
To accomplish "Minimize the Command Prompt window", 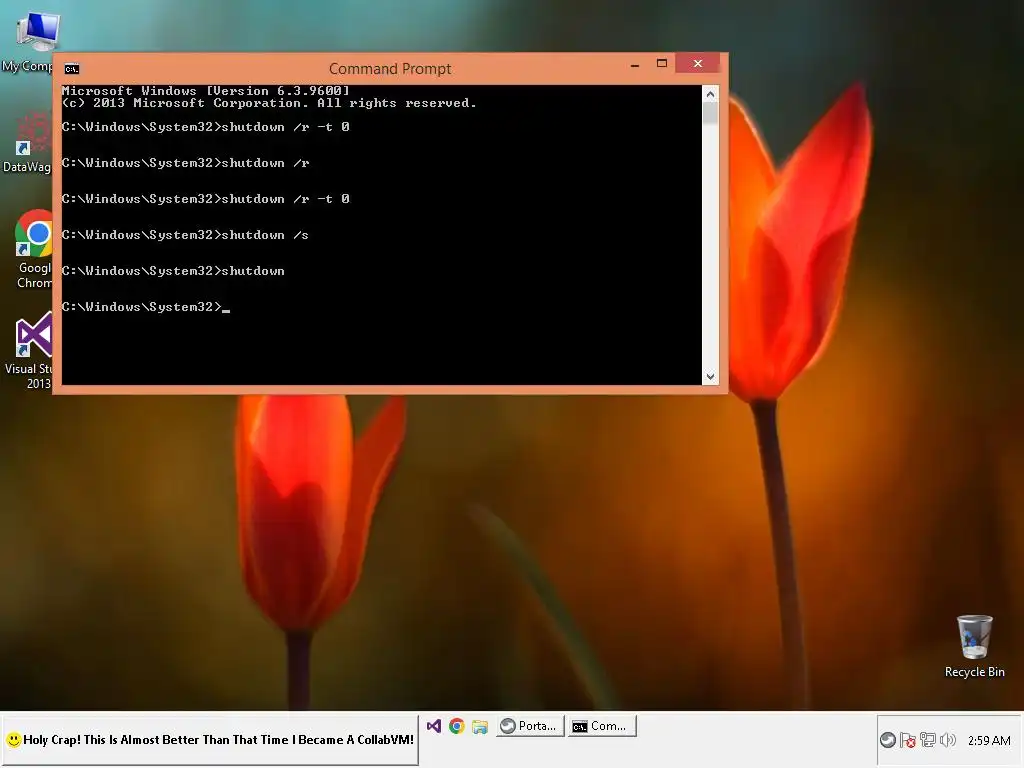I will point(635,65).
